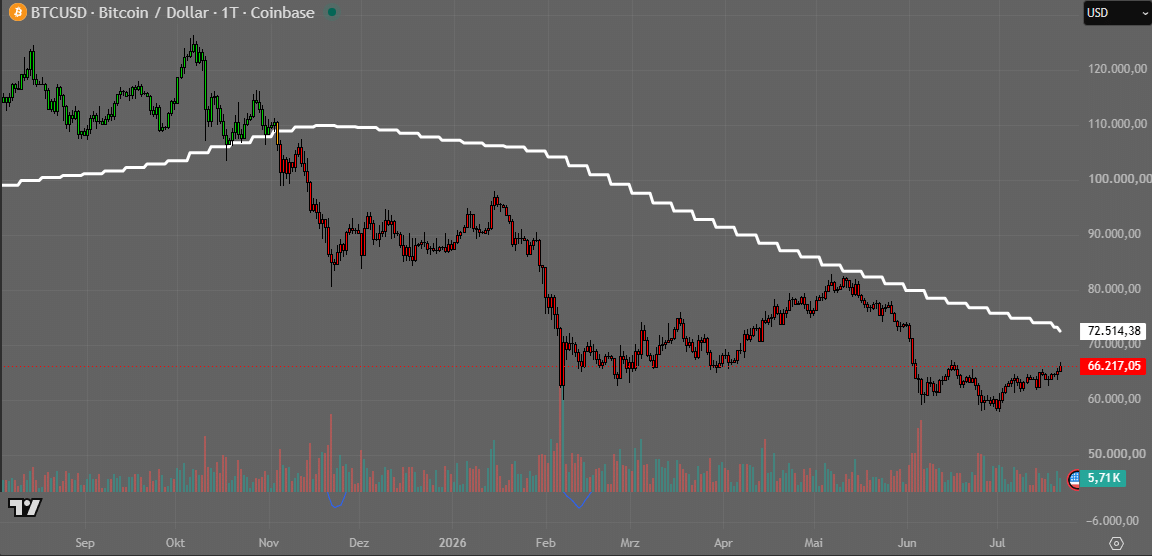The image size is (1153, 557).
Task: Click the Apr label on time axis
Action: (x=724, y=544)
